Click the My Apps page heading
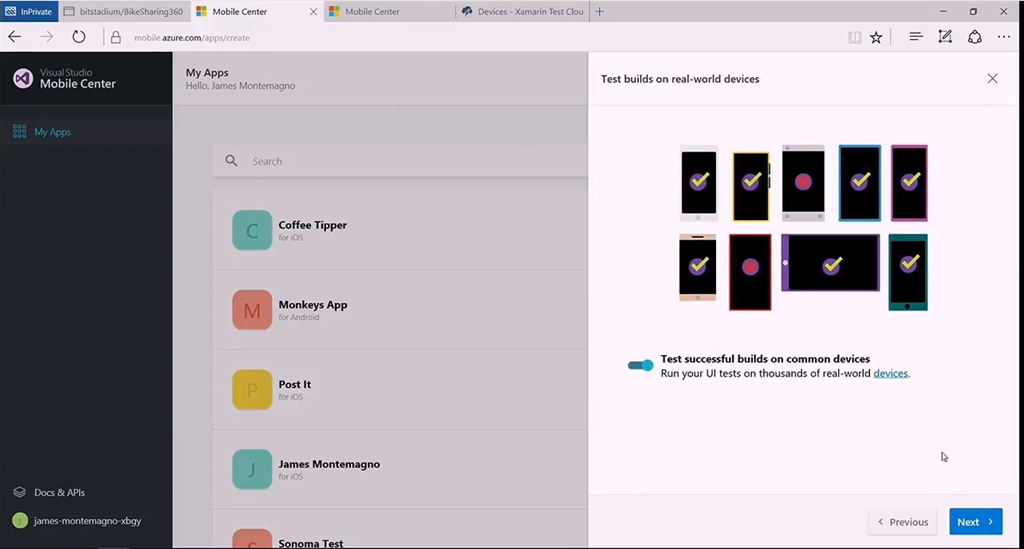Image resolution: width=1024 pixels, height=549 pixels. 207,72
